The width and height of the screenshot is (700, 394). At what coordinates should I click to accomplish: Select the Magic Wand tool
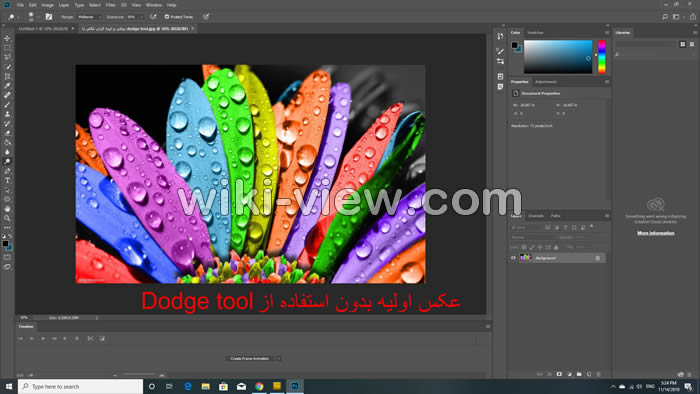coord(7,66)
